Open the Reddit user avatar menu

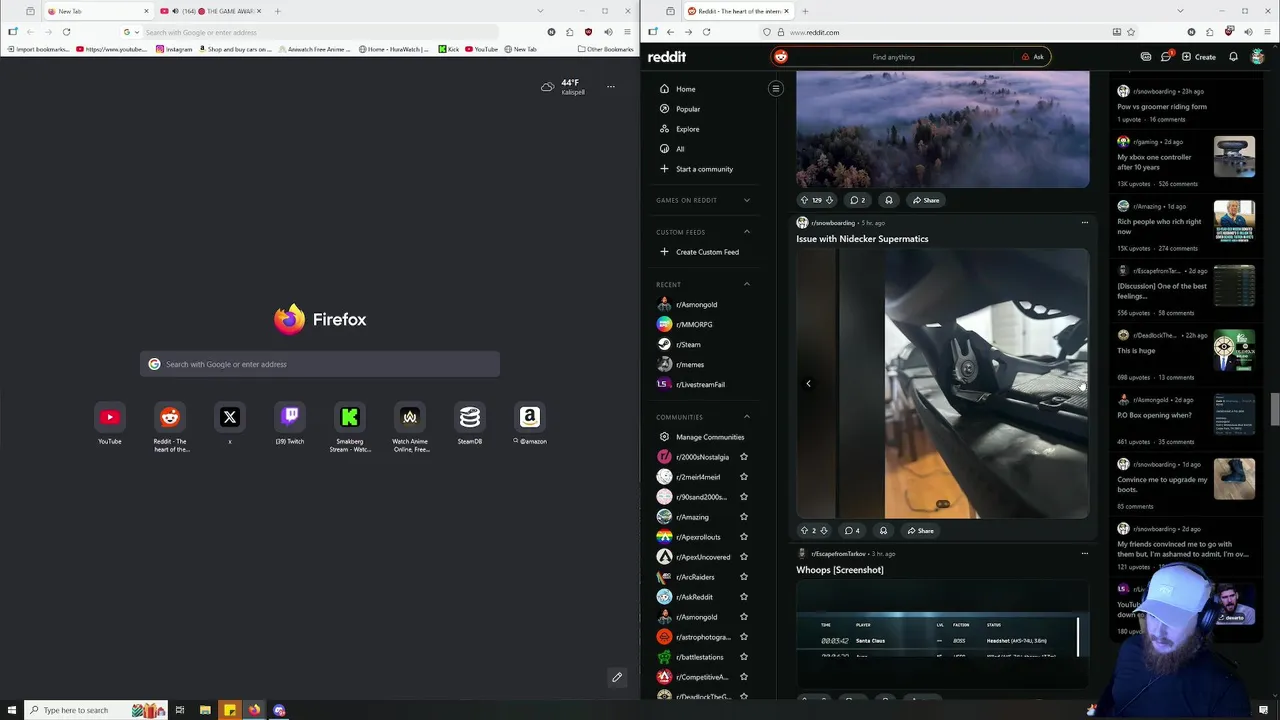[x=1258, y=57]
